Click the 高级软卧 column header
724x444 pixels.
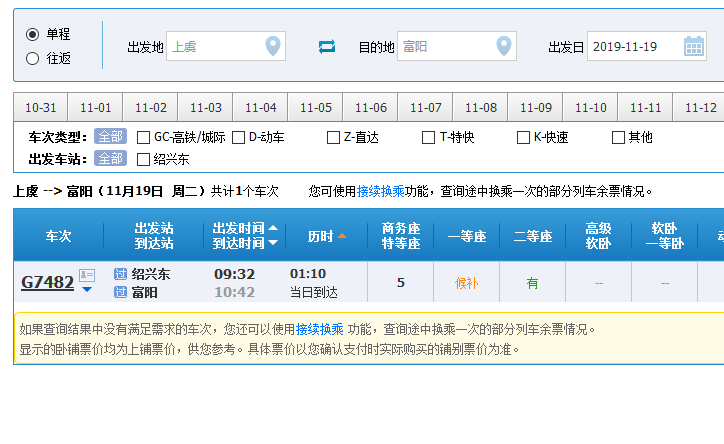(598, 236)
